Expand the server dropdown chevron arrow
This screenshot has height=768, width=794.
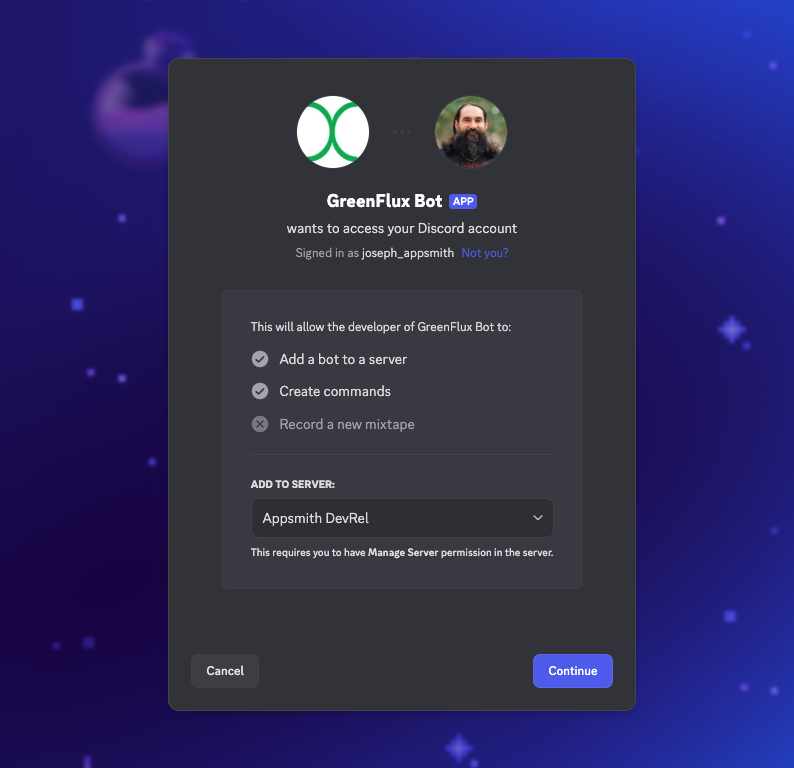point(538,518)
